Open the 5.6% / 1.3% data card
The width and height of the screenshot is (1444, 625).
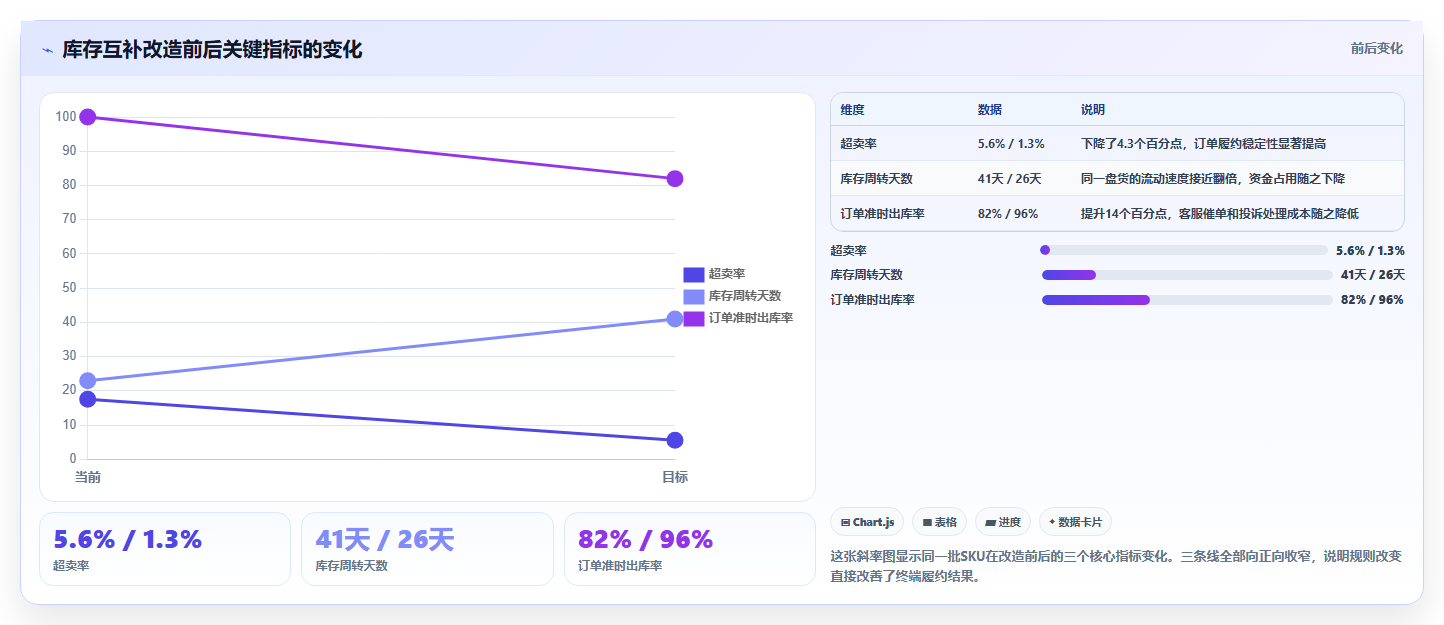(165, 549)
